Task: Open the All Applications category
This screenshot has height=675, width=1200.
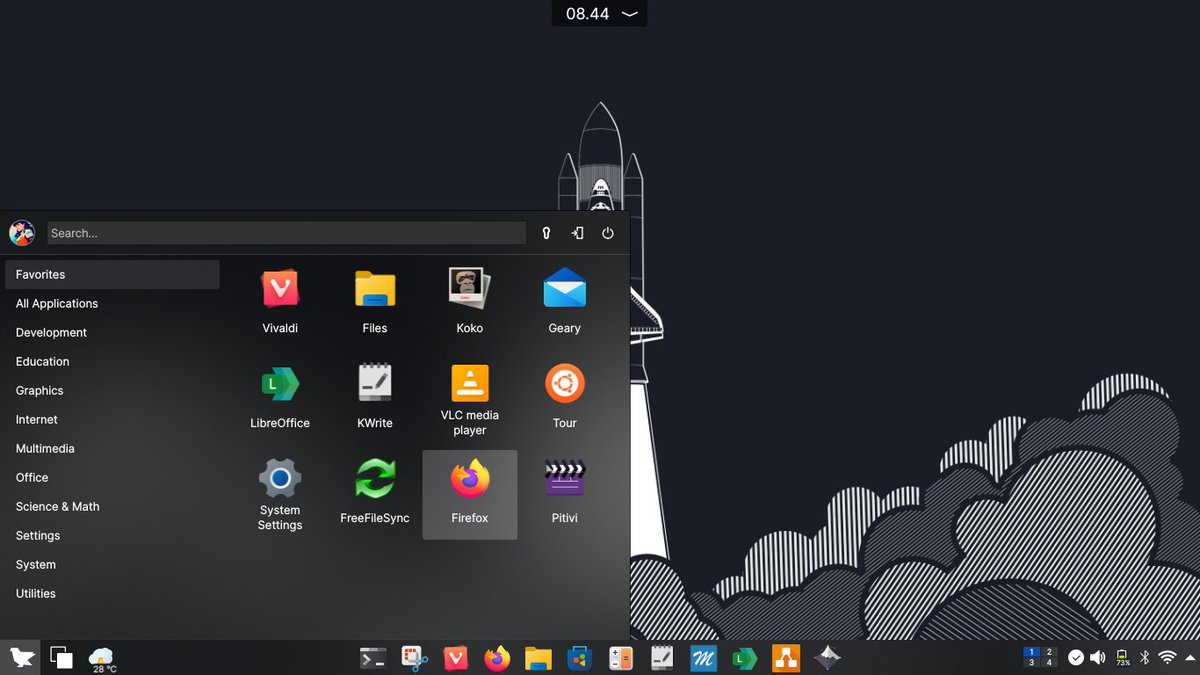Action: click(x=112, y=303)
